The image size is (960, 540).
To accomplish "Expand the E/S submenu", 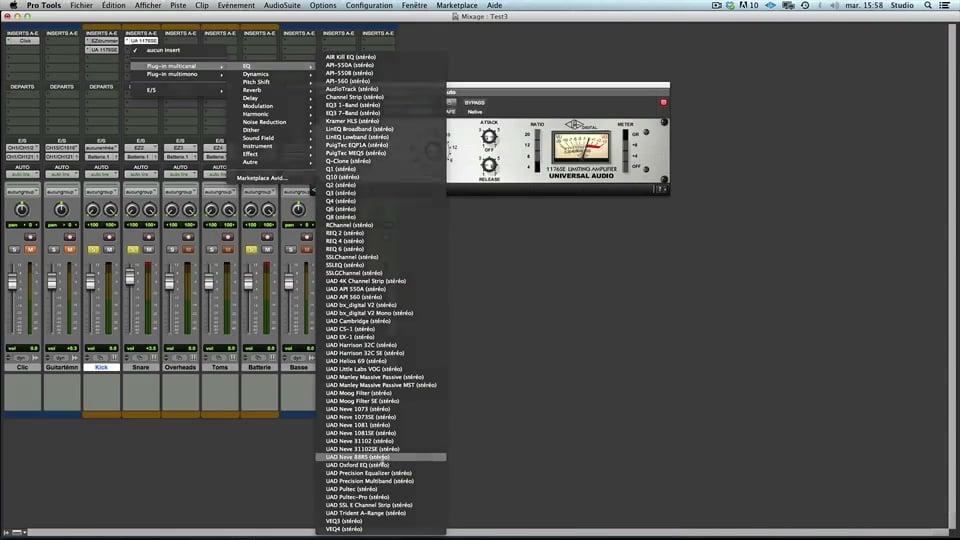I will coord(178,90).
